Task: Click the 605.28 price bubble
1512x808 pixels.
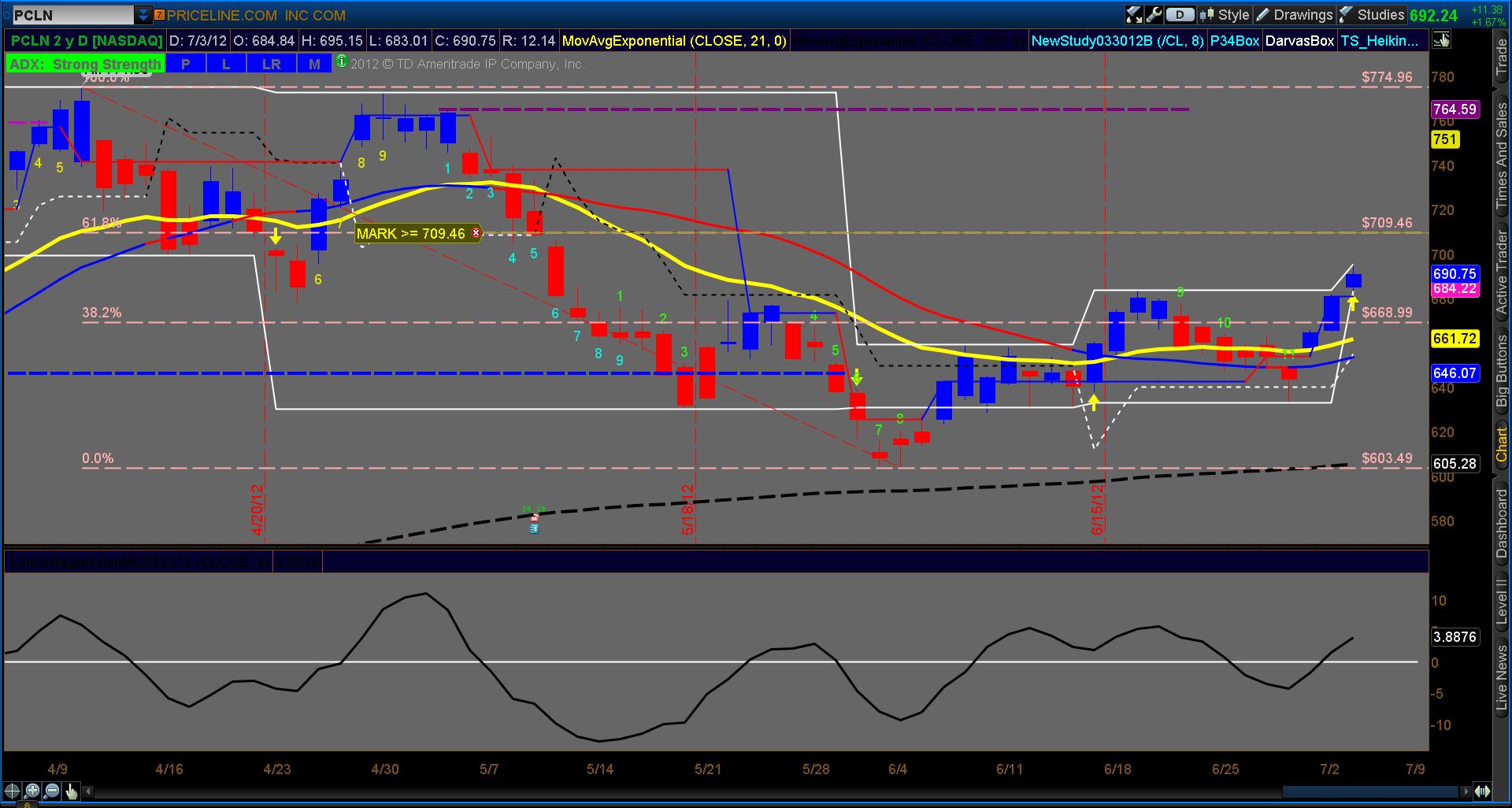Action: click(1455, 463)
